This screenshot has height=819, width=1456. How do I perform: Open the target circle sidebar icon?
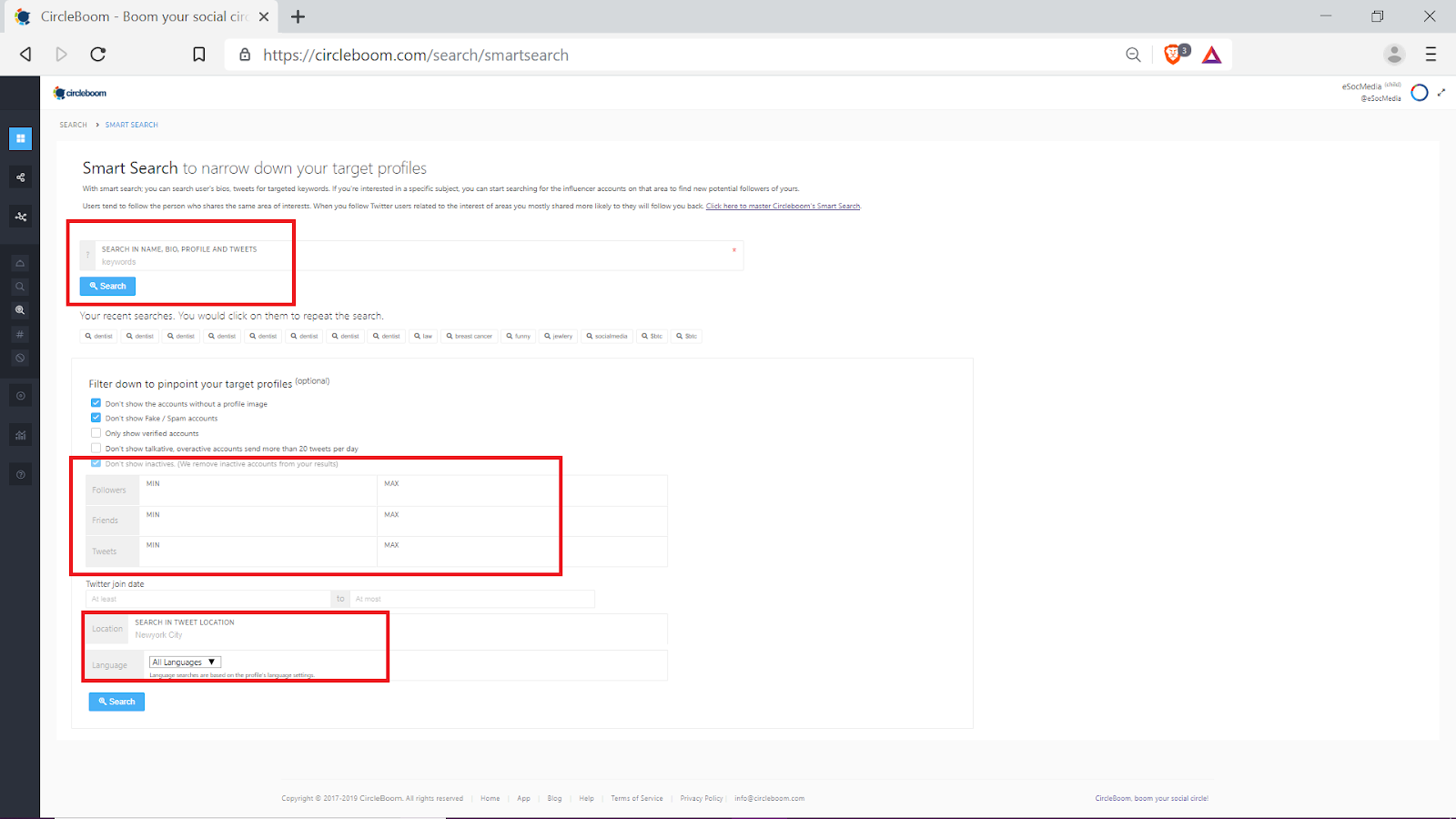[20, 396]
